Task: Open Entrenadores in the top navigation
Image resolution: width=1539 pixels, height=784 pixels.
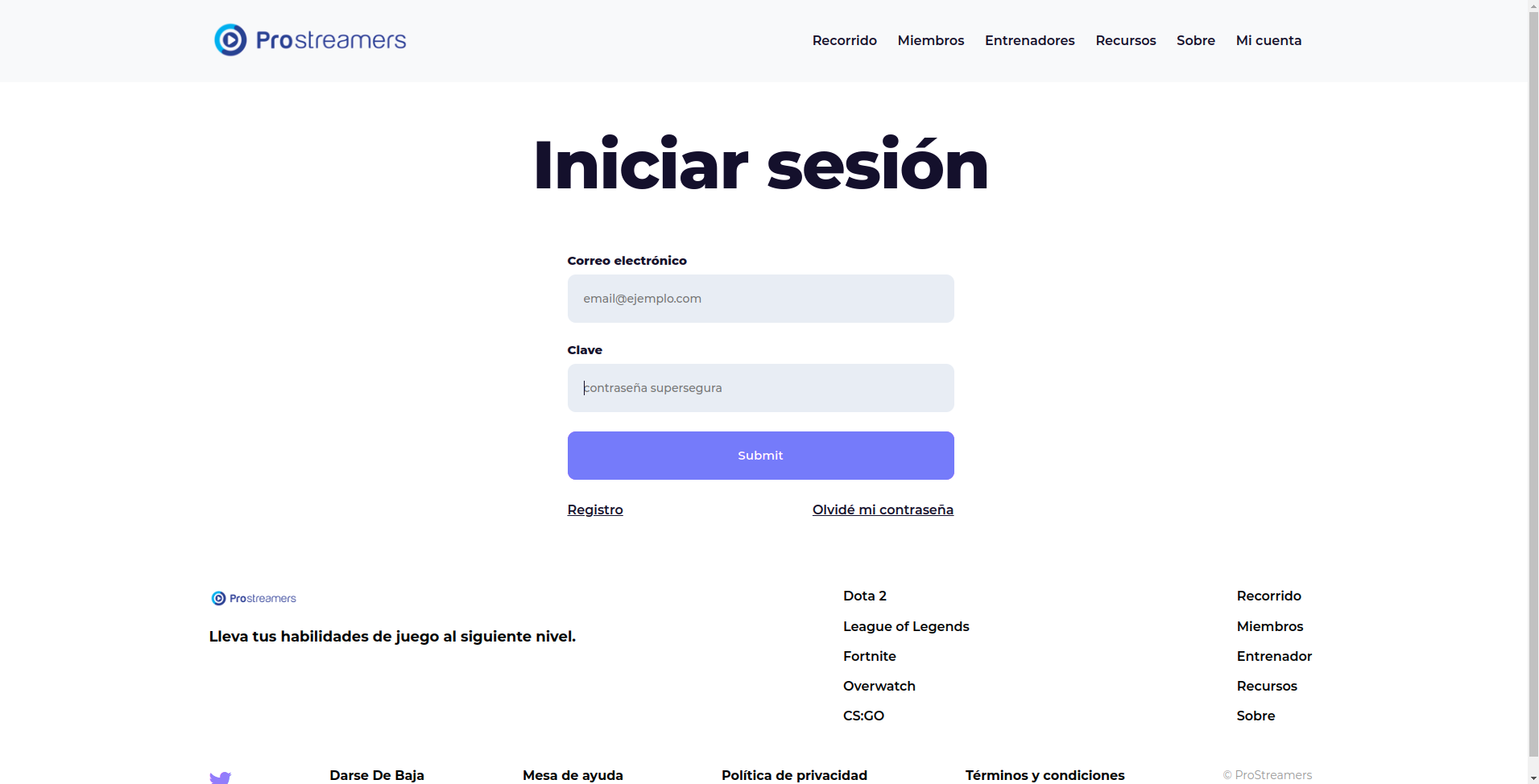Action: point(1029,40)
